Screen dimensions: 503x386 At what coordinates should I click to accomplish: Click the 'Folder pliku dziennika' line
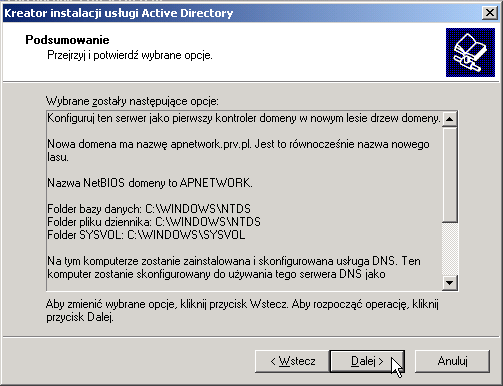(x=154, y=222)
